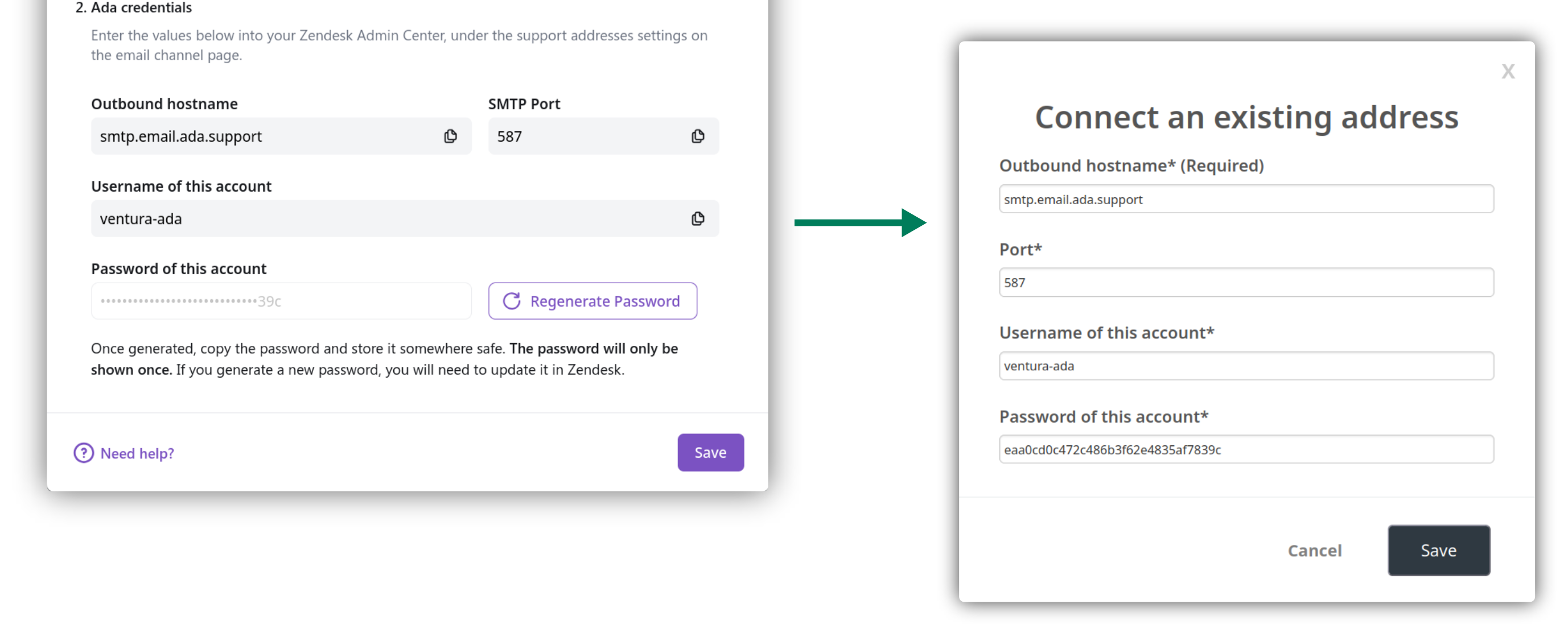The width and height of the screenshot is (1568, 633).
Task: Click the question mark help icon
Action: click(x=84, y=453)
